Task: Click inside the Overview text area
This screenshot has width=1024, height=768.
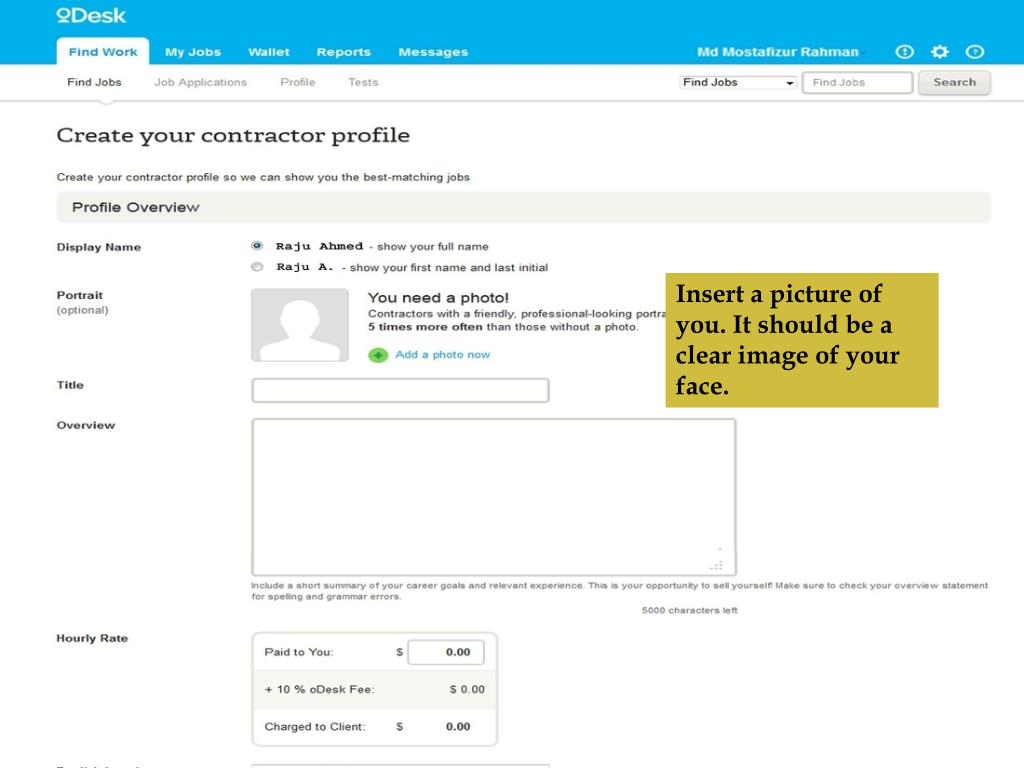Action: tap(494, 497)
